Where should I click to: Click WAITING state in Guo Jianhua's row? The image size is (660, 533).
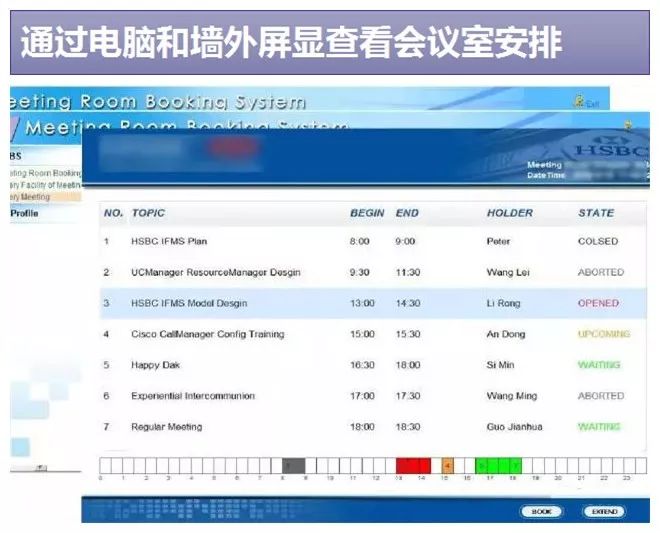click(x=599, y=426)
